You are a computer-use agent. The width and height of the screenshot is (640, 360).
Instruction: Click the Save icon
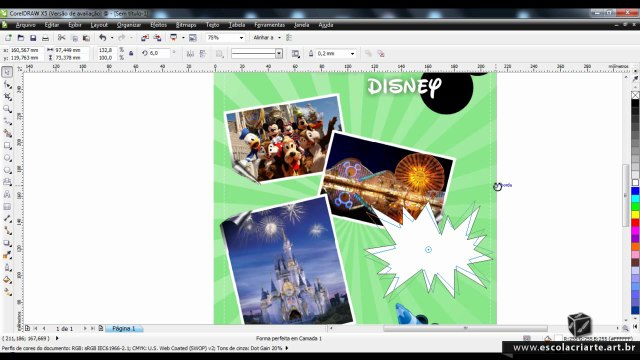click(x=33, y=38)
